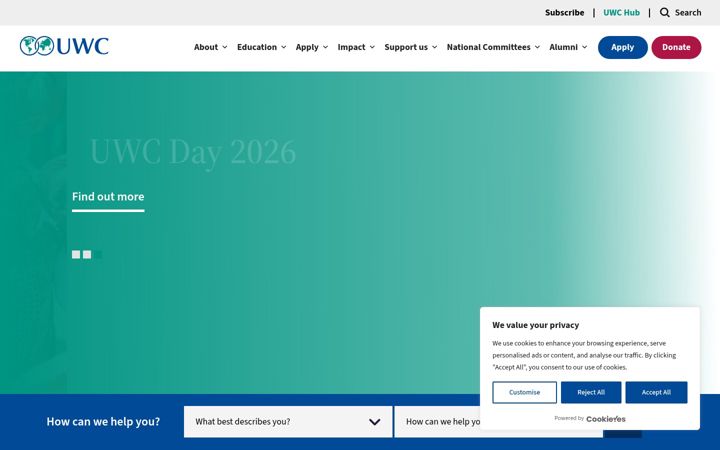Open the What best describes you dropdown
Screen dimensions: 720x450
pyautogui.click(x=288, y=422)
